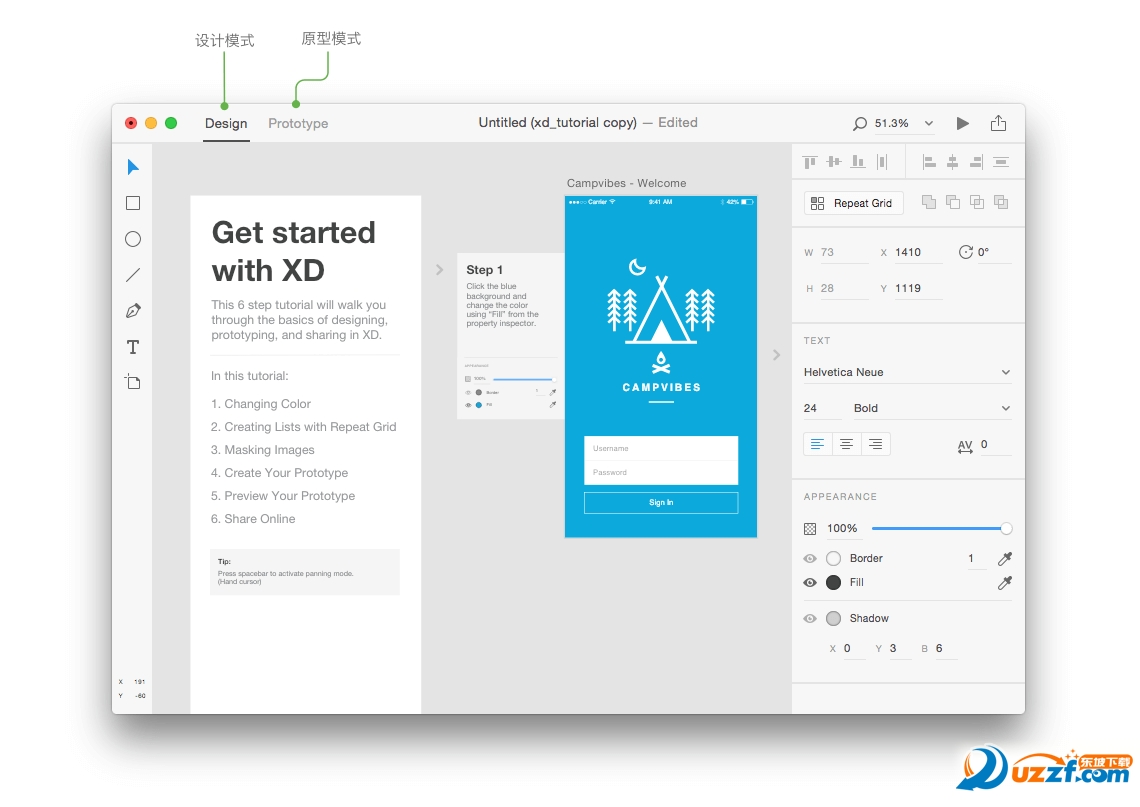Distribute objects vertically
This screenshot has height=807, width=1140.
point(1001,162)
